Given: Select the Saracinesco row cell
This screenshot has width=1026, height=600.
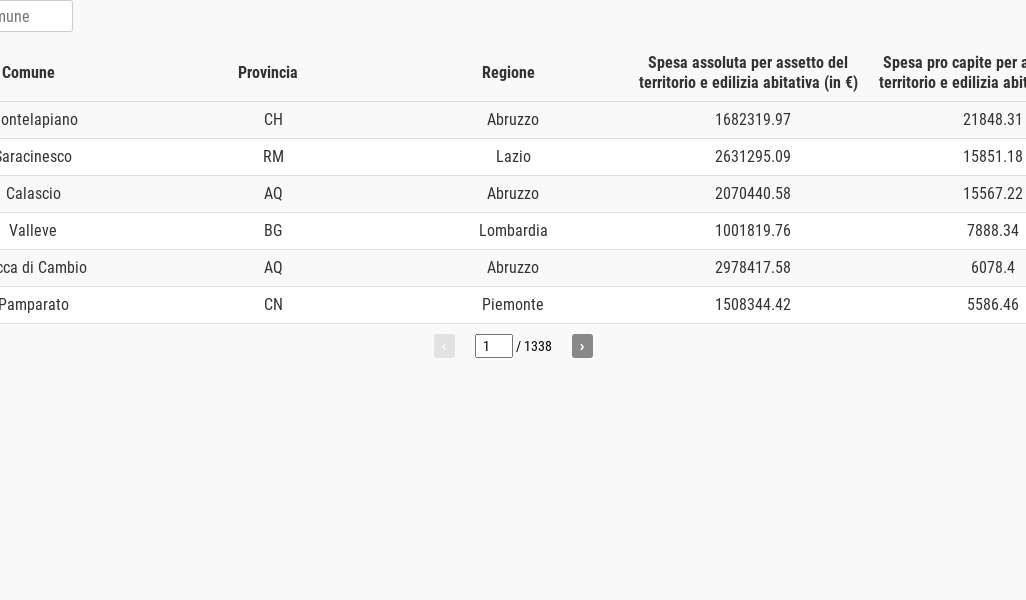Looking at the screenshot, I should coord(34,157).
